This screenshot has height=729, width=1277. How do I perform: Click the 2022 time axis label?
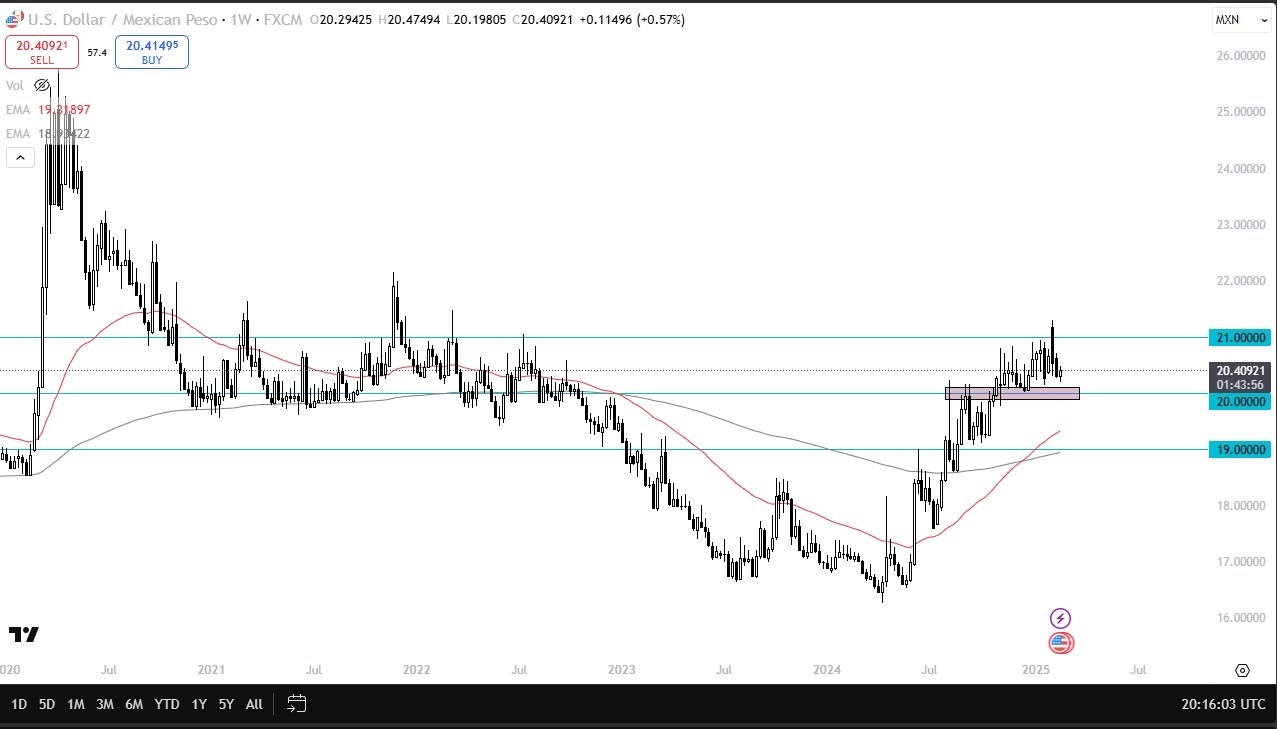pos(415,668)
